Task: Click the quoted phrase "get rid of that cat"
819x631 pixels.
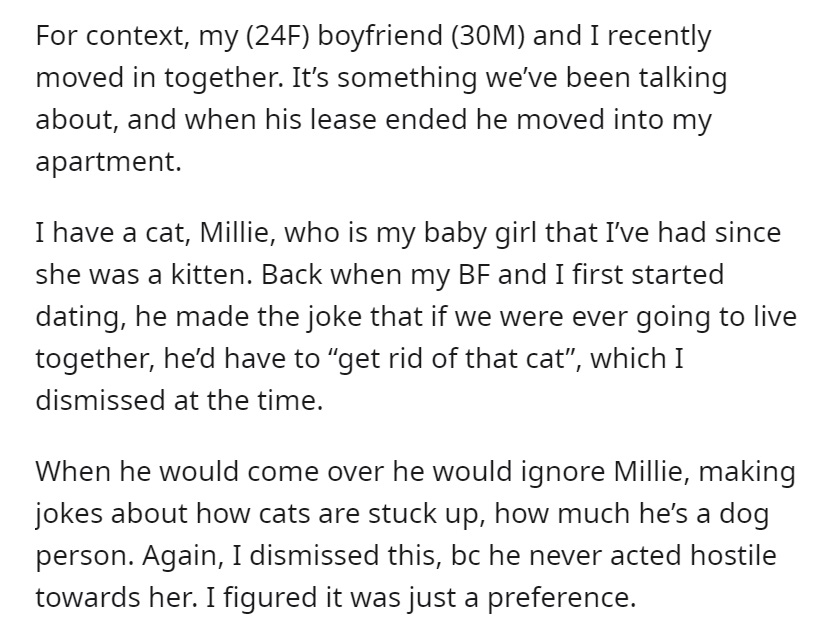Action: pyautogui.click(x=454, y=359)
